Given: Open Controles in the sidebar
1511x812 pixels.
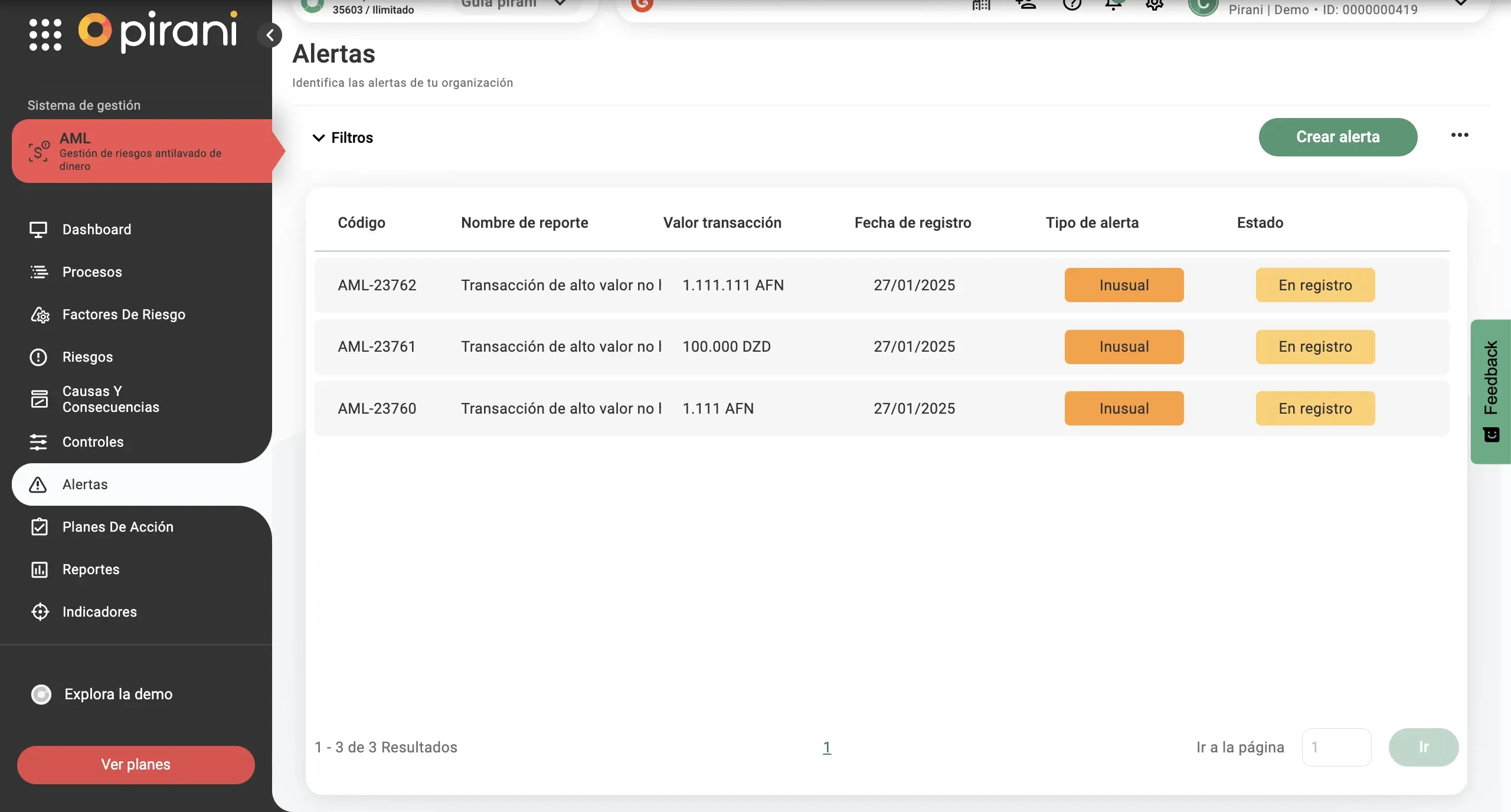Looking at the screenshot, I should [x=93, y=442].
